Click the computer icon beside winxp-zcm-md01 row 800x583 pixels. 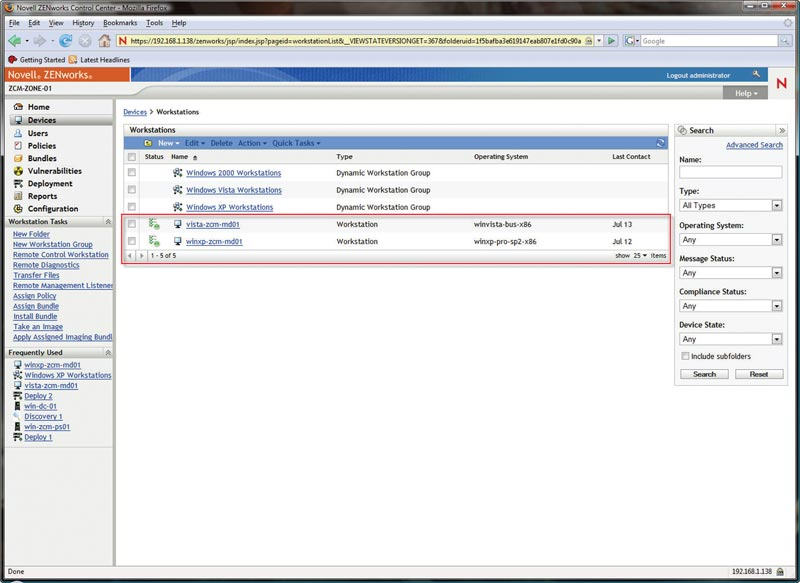(x=178, y=241)
